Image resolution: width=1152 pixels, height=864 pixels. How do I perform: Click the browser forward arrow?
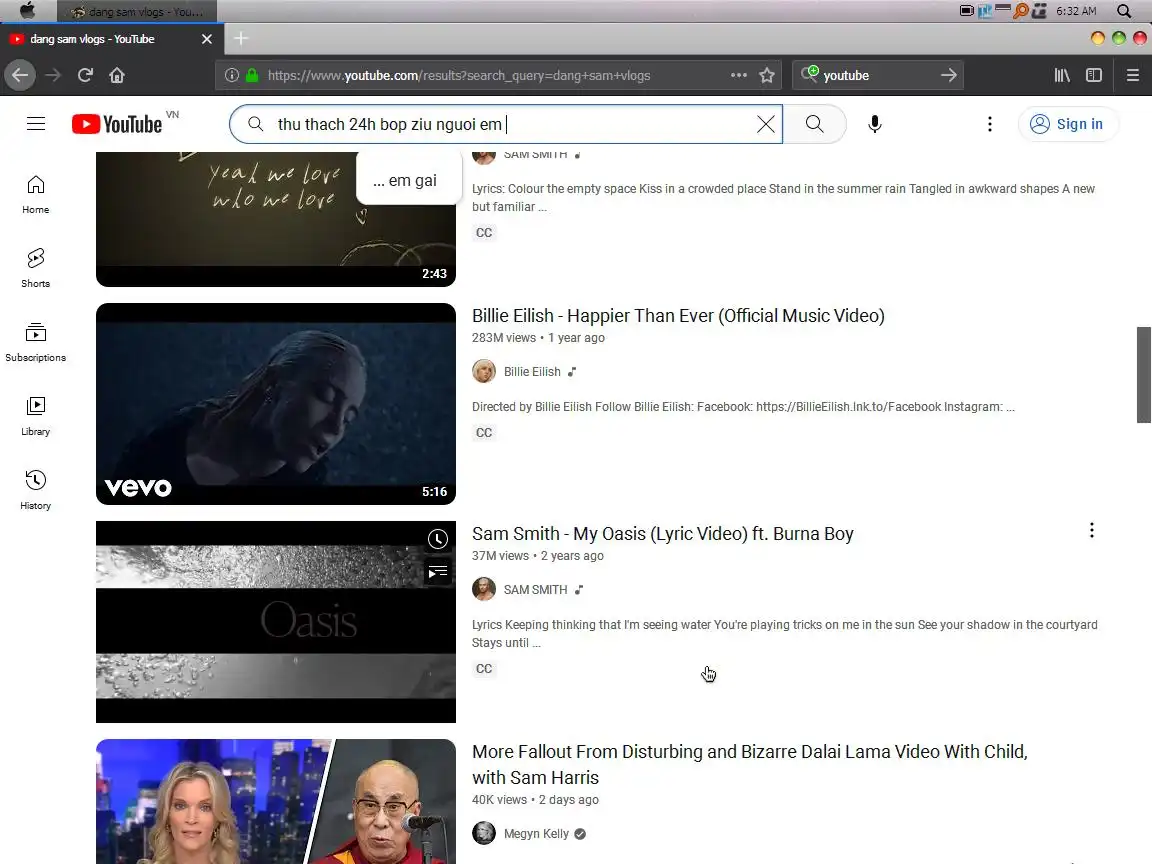coord(53,75)
